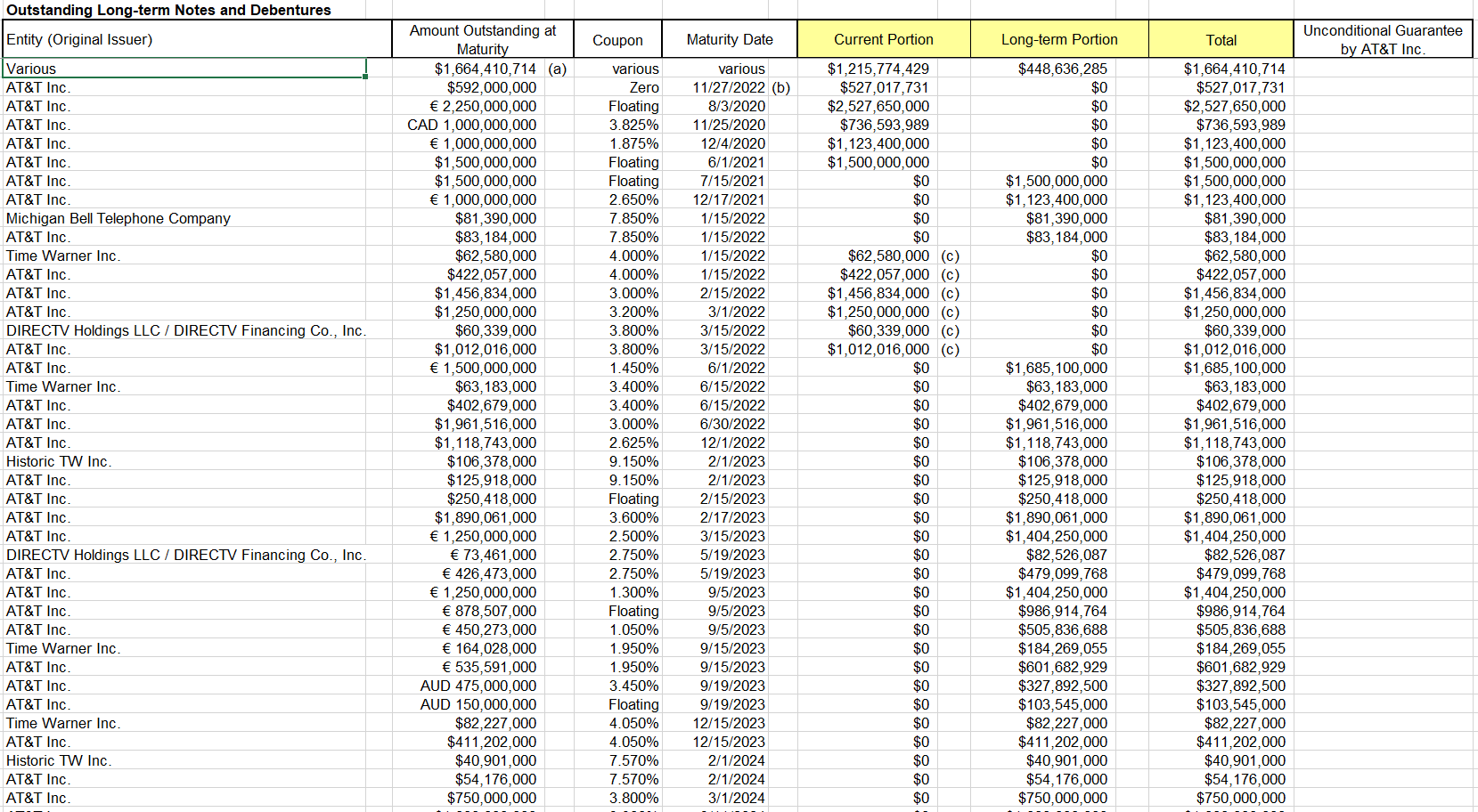Select maturity date '2/17/2023'

[715, 517]
